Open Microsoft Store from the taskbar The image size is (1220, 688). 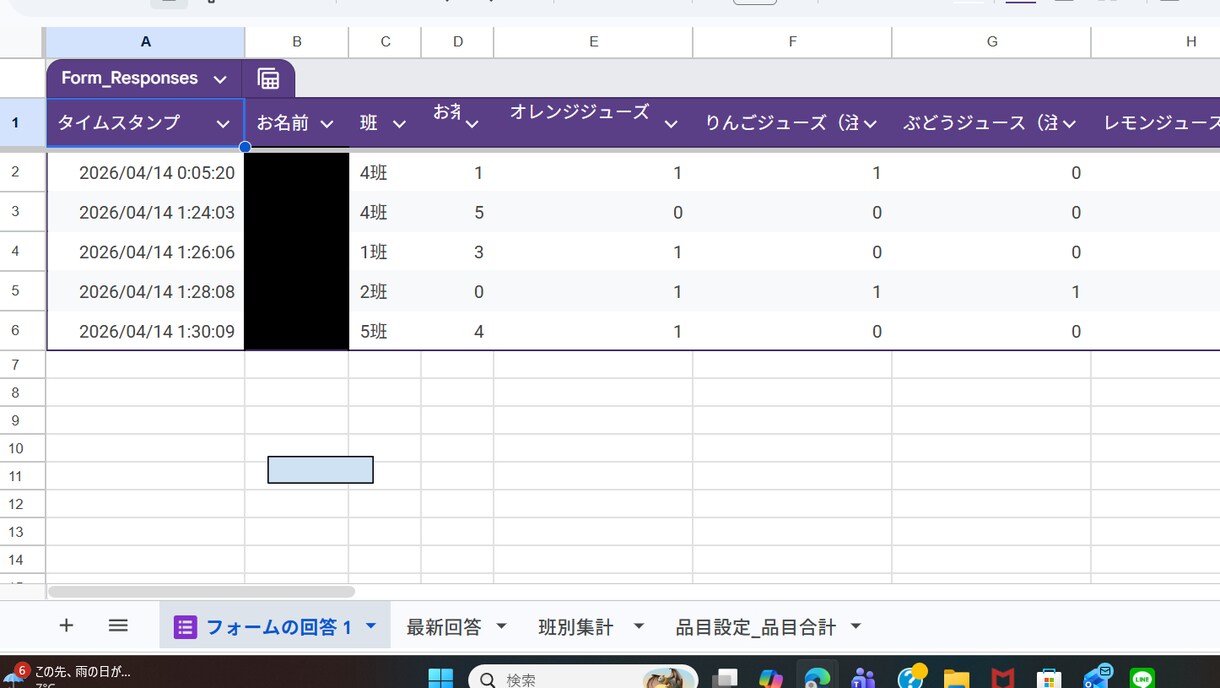pos(1048,679)
